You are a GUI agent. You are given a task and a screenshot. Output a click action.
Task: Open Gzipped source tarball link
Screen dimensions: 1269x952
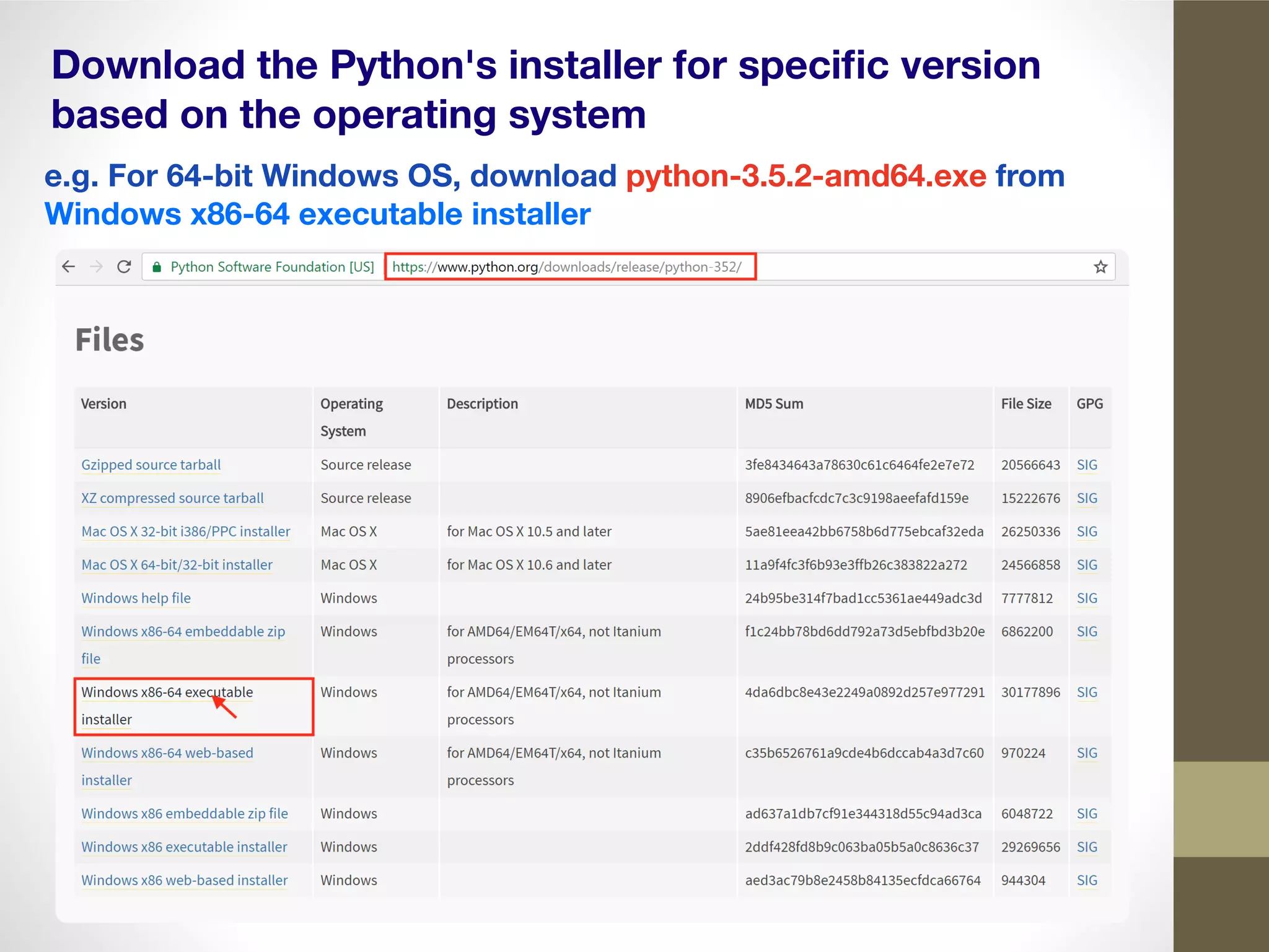click(151, 465)
